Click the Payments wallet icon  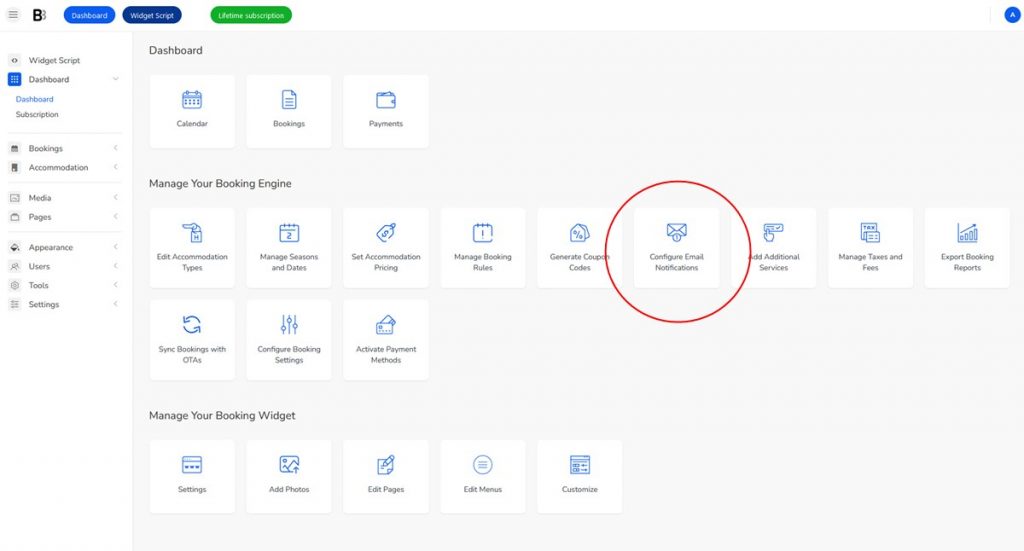click(385, 100)
